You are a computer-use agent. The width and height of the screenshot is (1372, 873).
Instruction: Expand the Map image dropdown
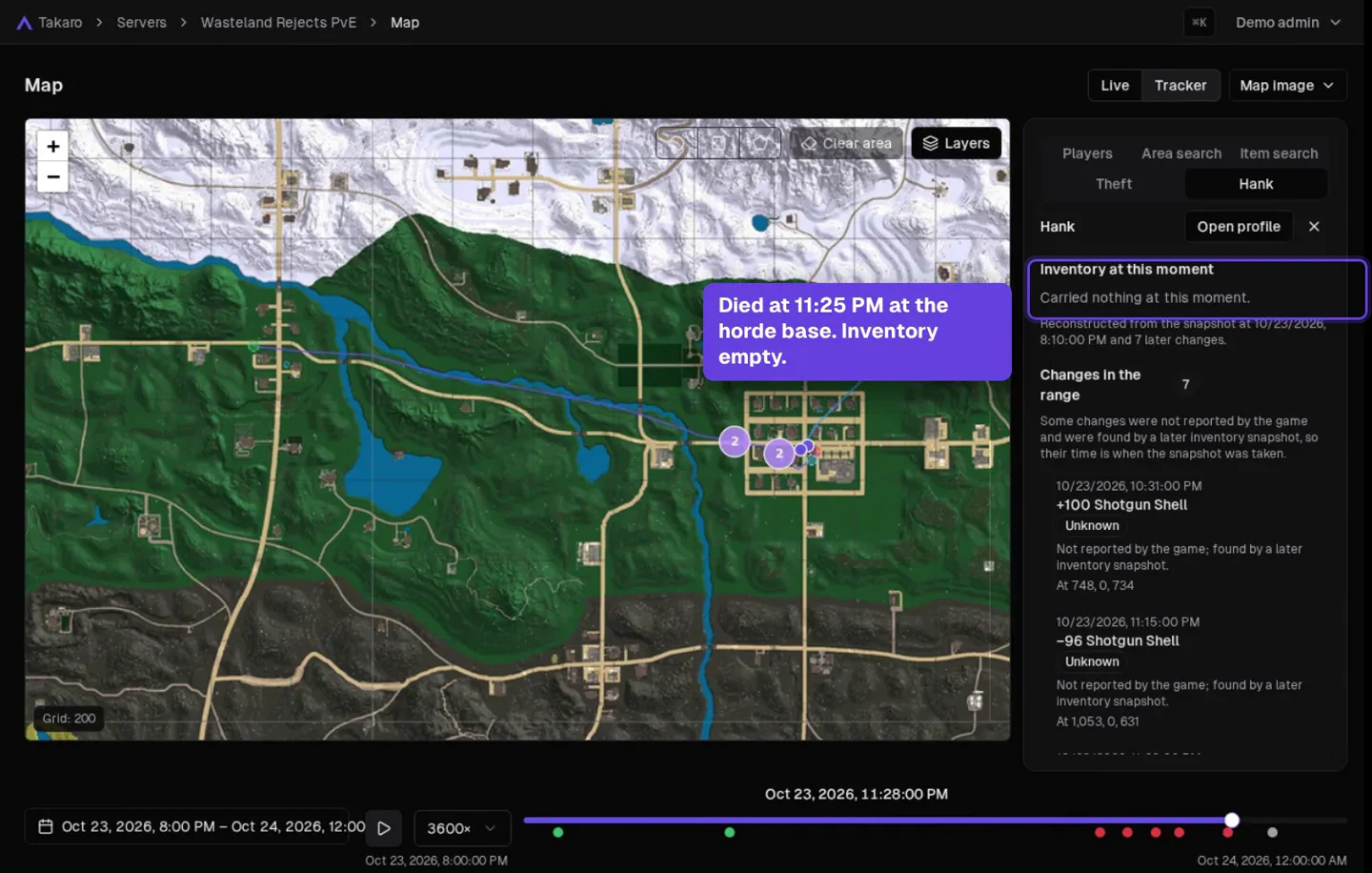(1287, 86)
